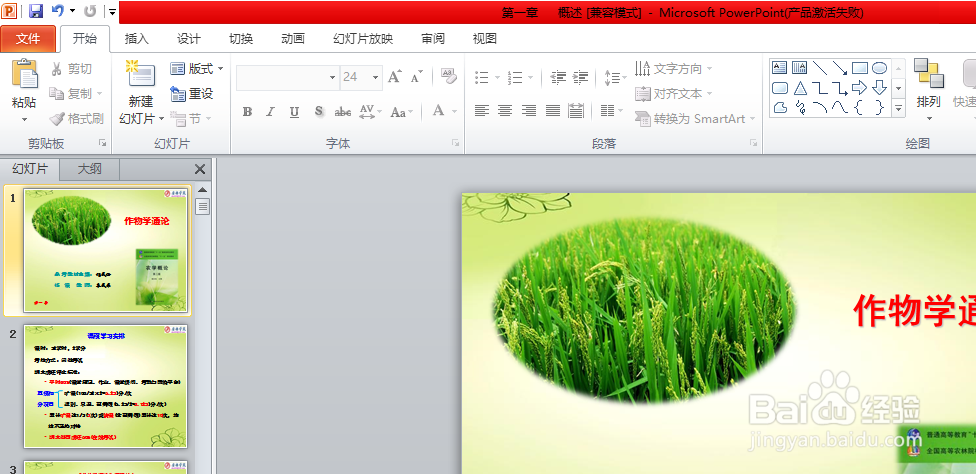This screenshot has height=474, width=976.
Task: Open the 文件 file tab
Action: click(28, 39)
